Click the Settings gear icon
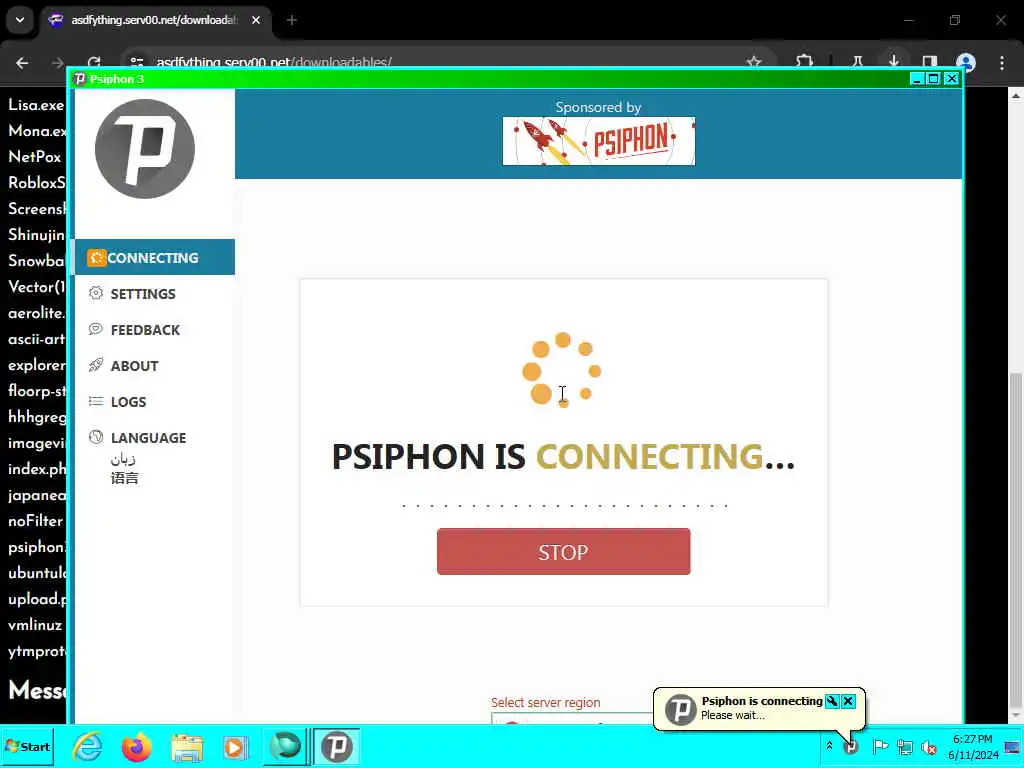 pos(96,293)
